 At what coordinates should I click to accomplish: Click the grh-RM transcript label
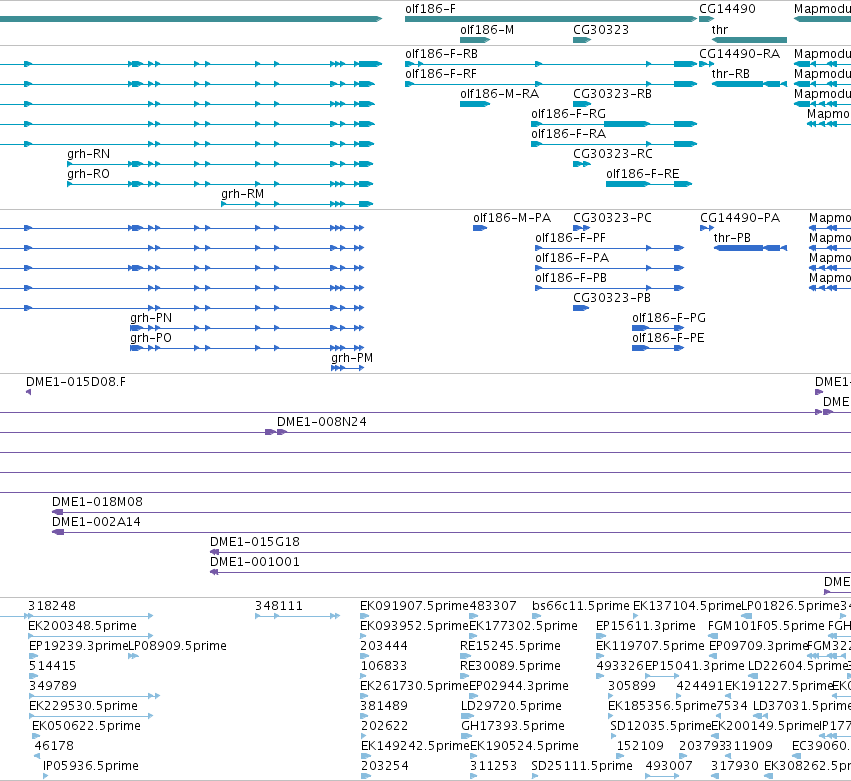tap(243, 194)
